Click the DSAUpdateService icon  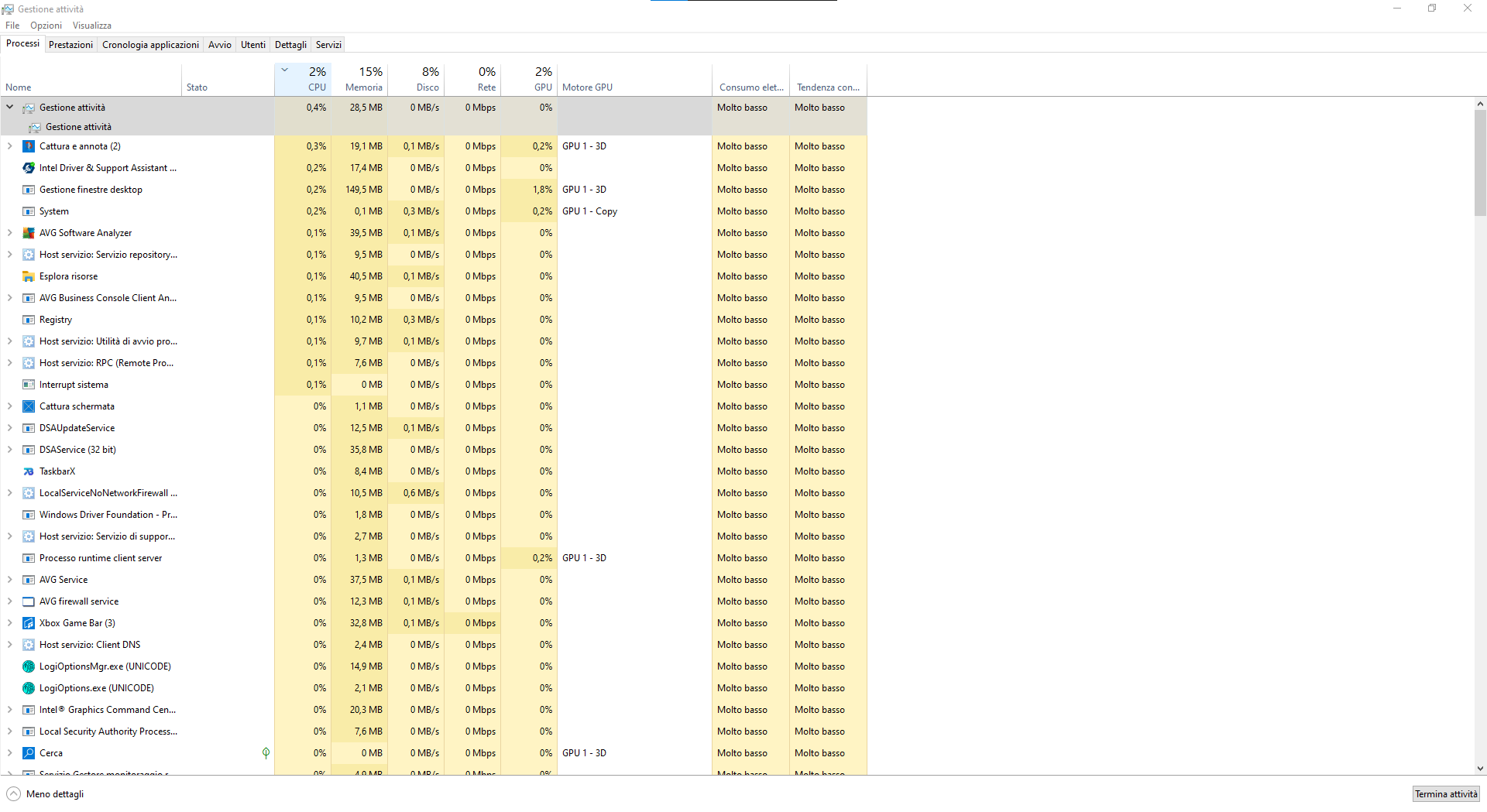tap(29, 428)
